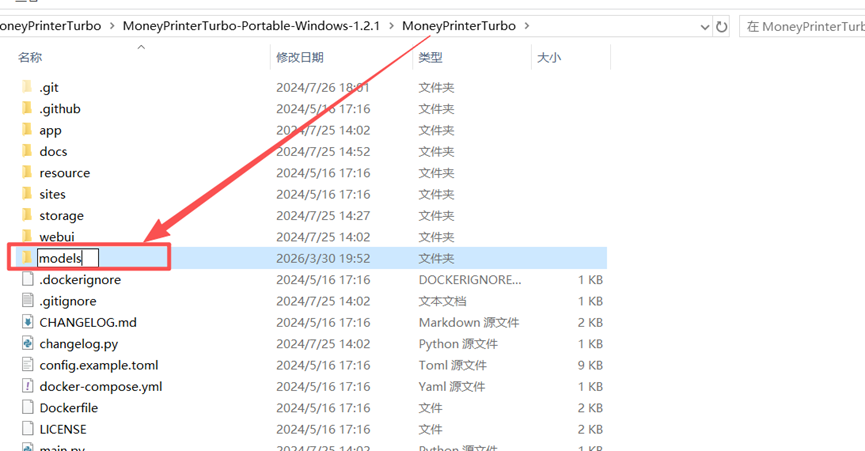Select the CHANGELOG.md file name
Screen dimensions: 865x451
[88, 323]
